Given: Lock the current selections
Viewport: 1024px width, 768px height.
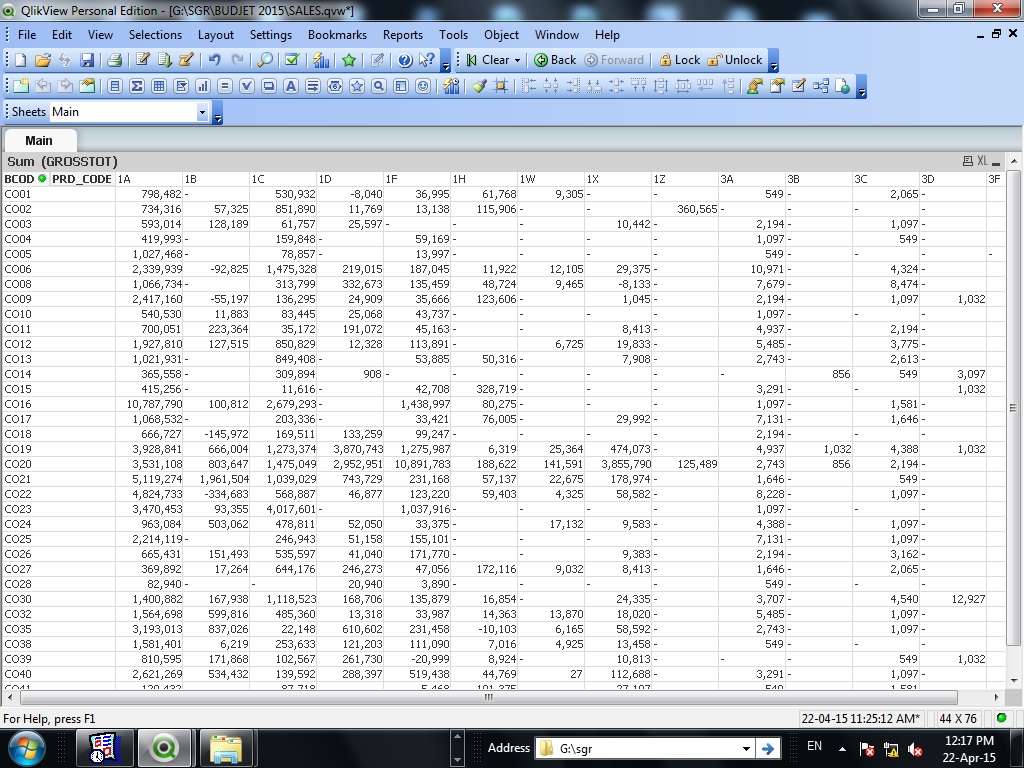Looking at the screenshot, I should (x=679, y=60).
